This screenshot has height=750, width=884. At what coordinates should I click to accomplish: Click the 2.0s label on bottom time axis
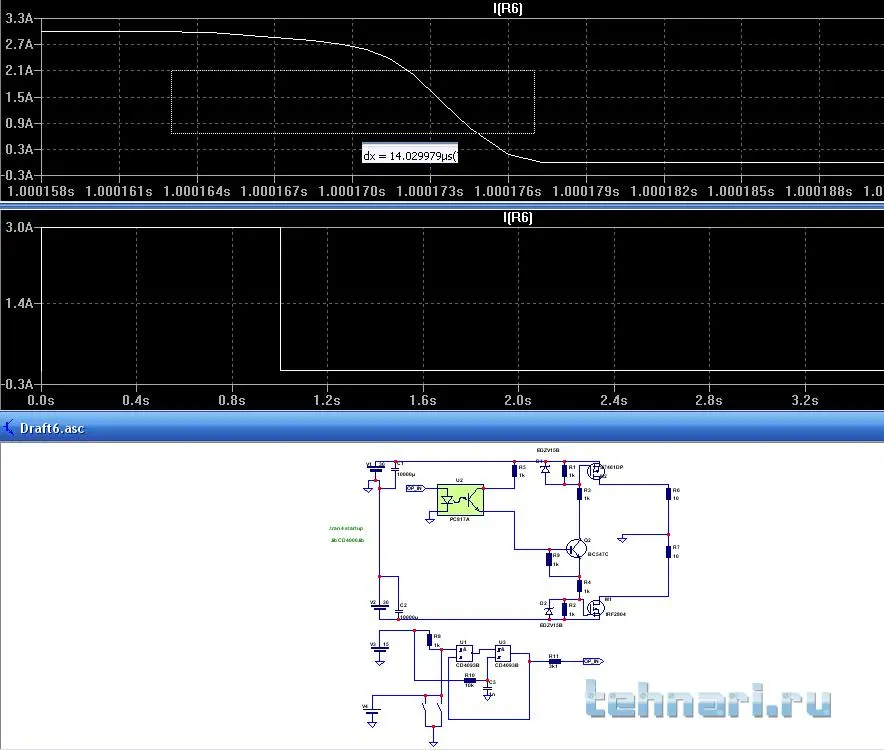(x=518, y=400)
